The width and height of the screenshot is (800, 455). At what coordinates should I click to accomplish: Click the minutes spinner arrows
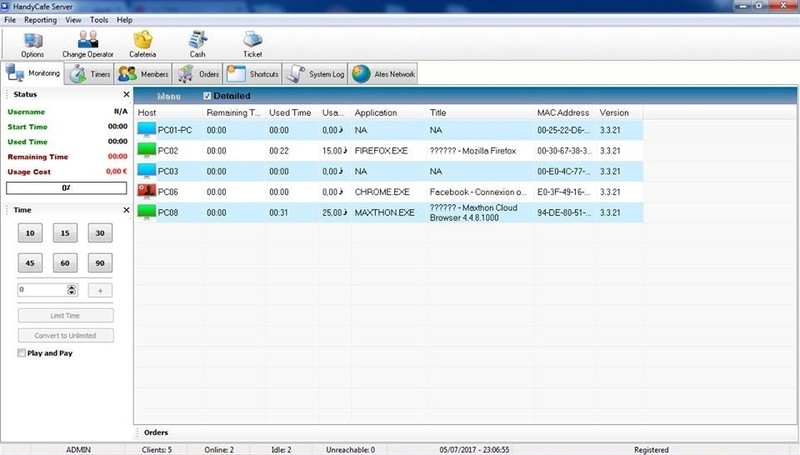coord(72,290)
